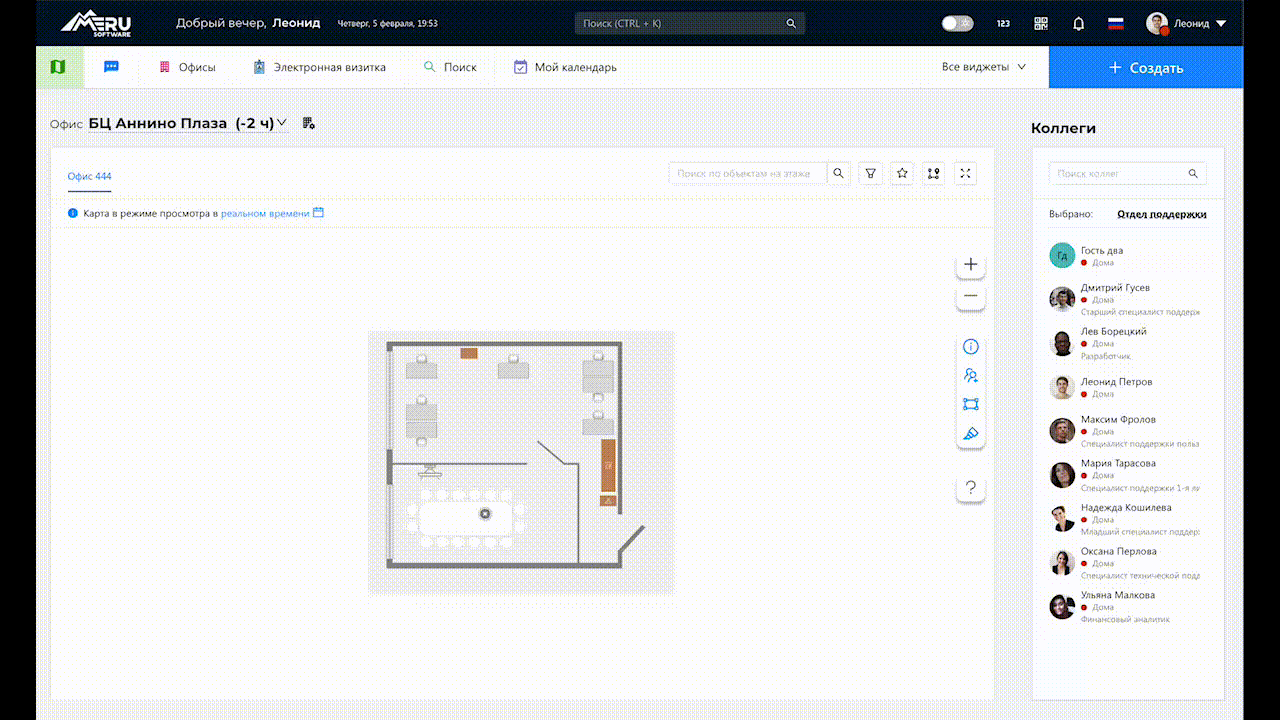Open favorites via the star icon
Image resolution: width=1280 pixels, height=720 pixels.
pos(902,174)
